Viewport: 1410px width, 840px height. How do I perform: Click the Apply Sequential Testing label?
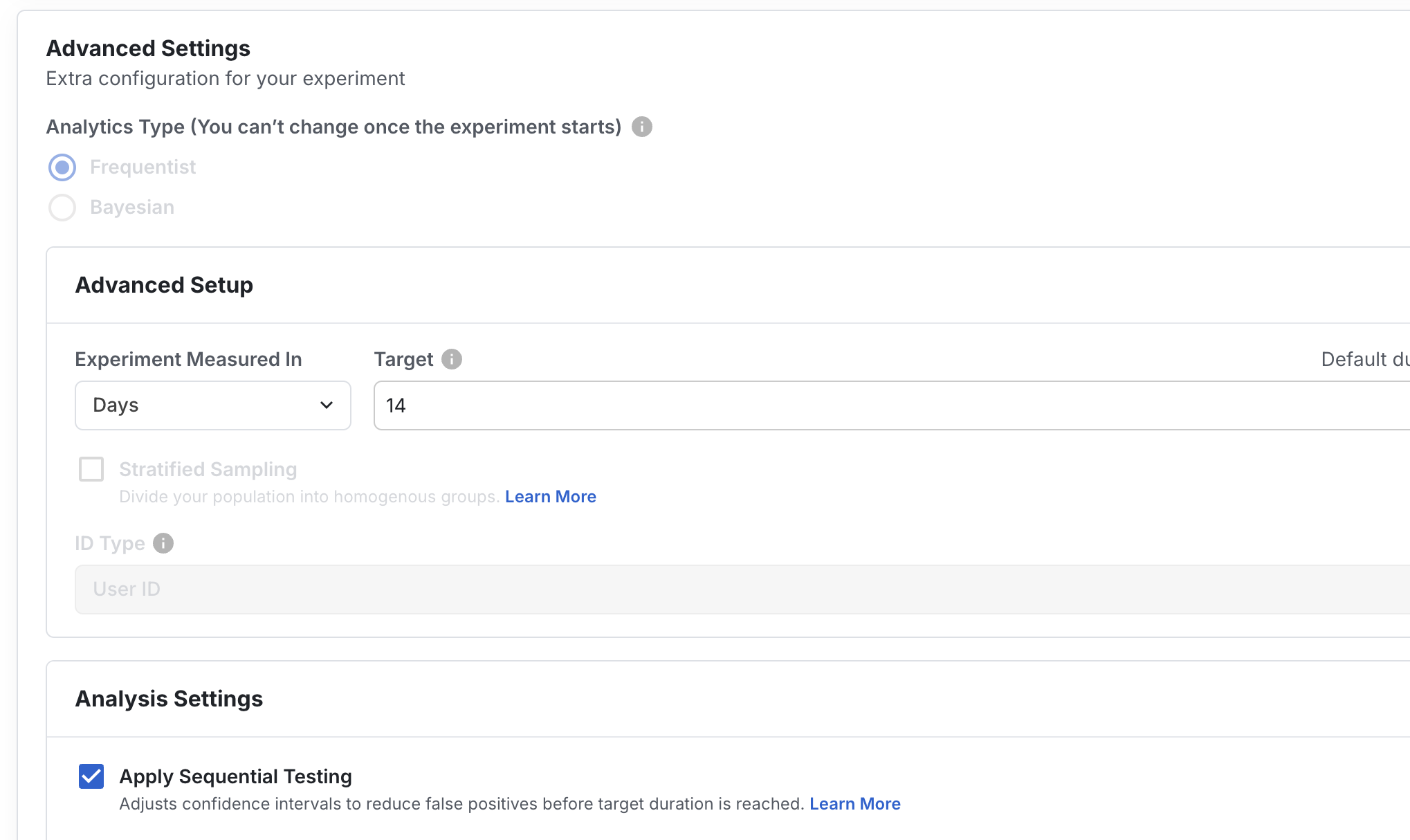[236, 776]
